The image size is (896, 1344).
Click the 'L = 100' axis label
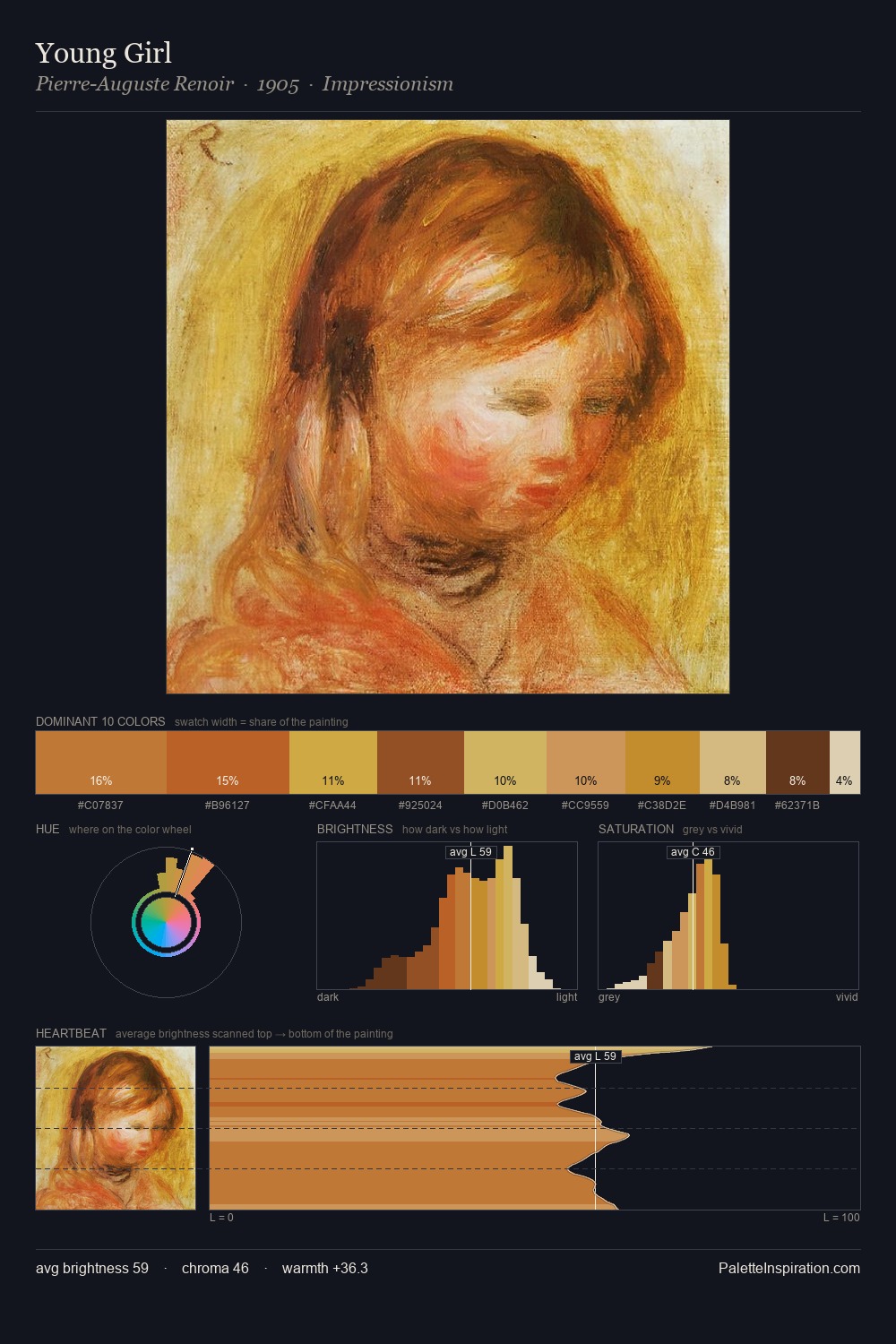pos(841,1218)
